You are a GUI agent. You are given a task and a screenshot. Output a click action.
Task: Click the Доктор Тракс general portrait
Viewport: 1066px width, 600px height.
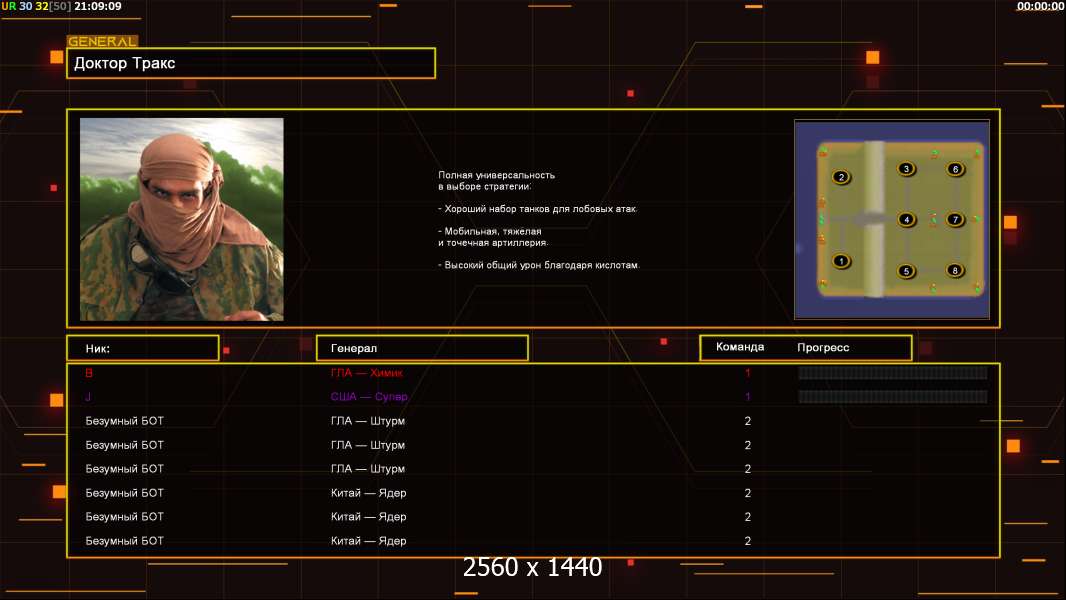coord(182,219)
